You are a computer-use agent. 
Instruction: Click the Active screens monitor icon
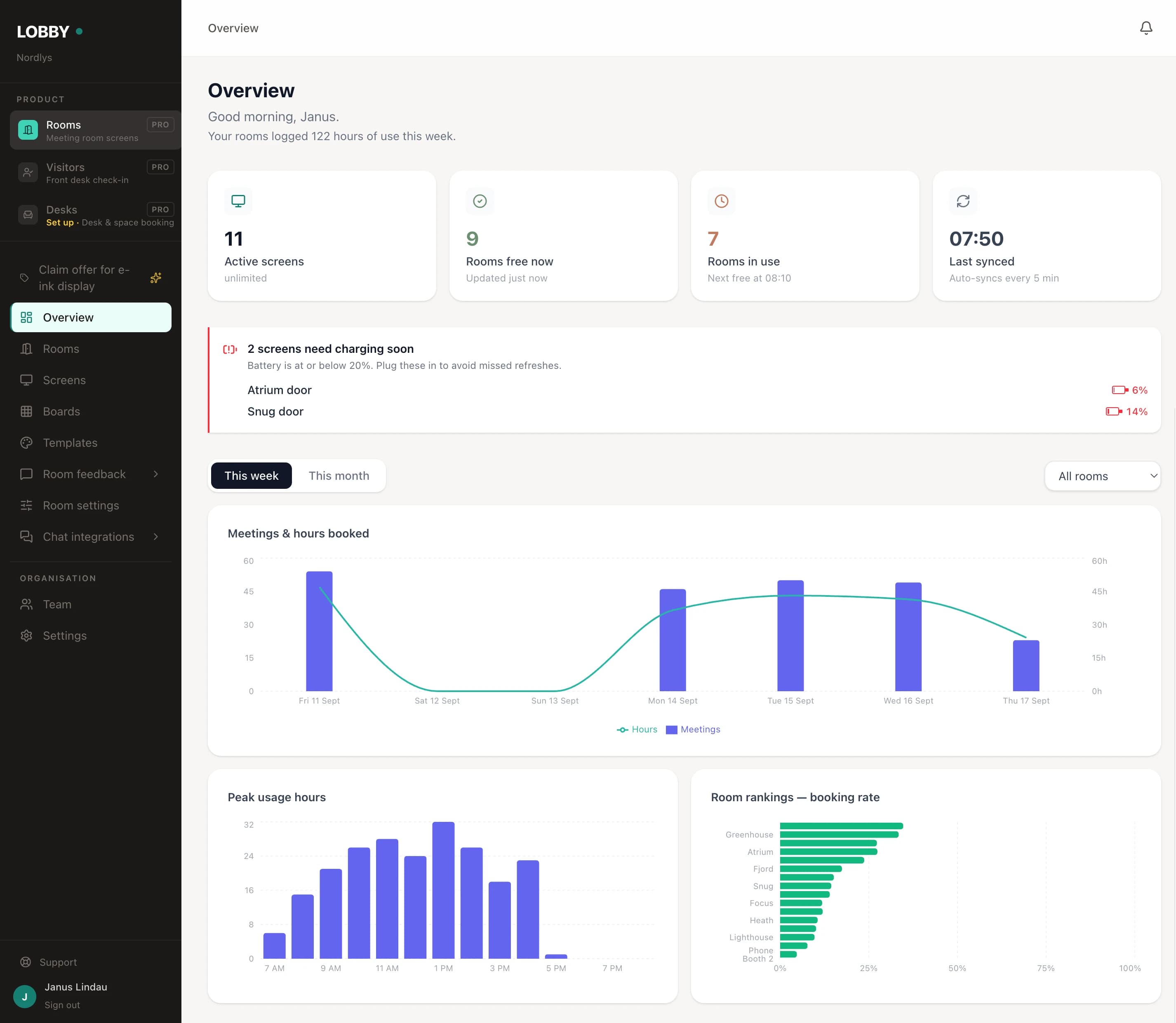(x=238, y=201)
